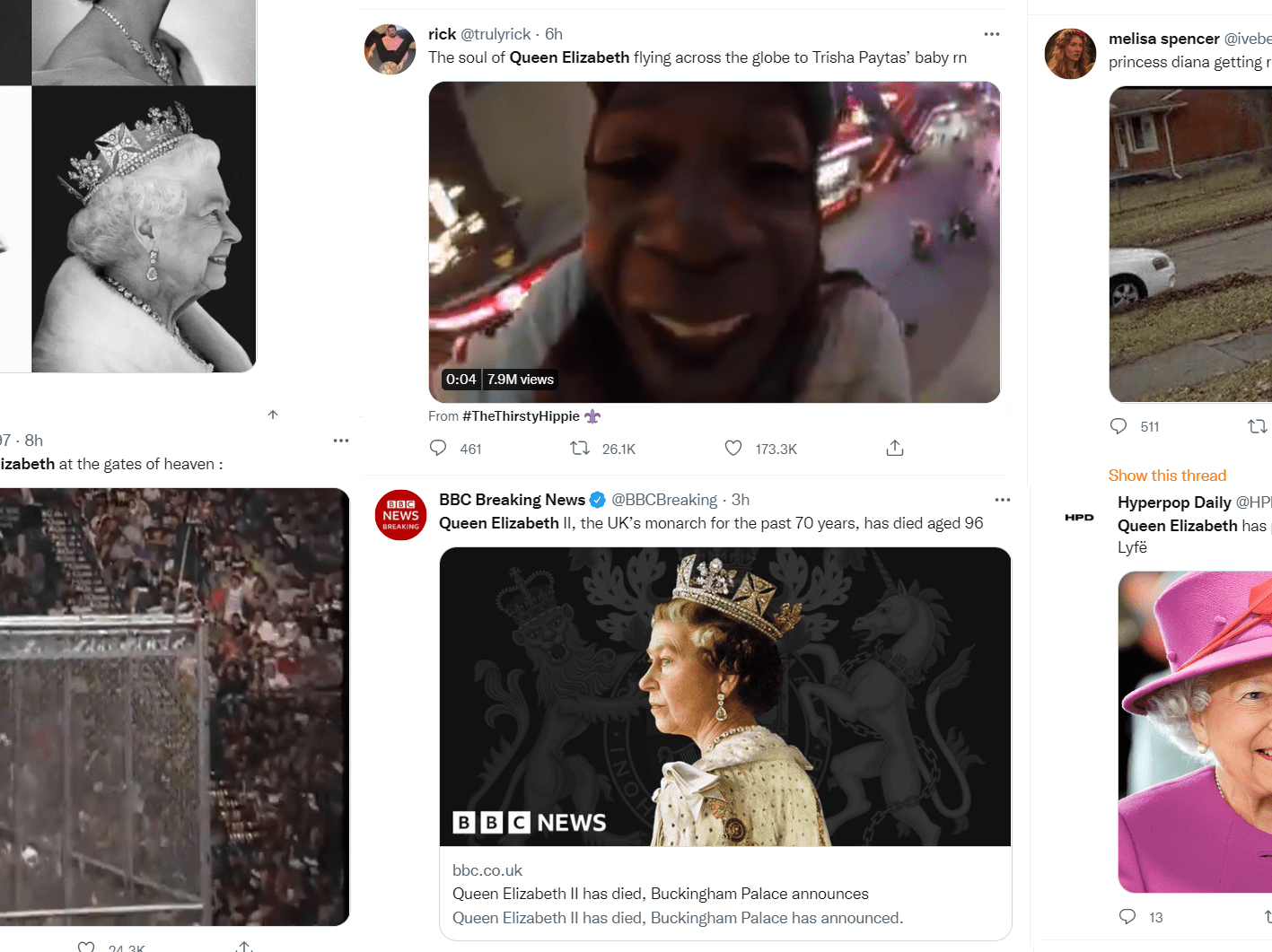The width and height of the screenshot is (1272, 952).
Task: Play rick's video with 7.9M views
Action: (714, 242)
